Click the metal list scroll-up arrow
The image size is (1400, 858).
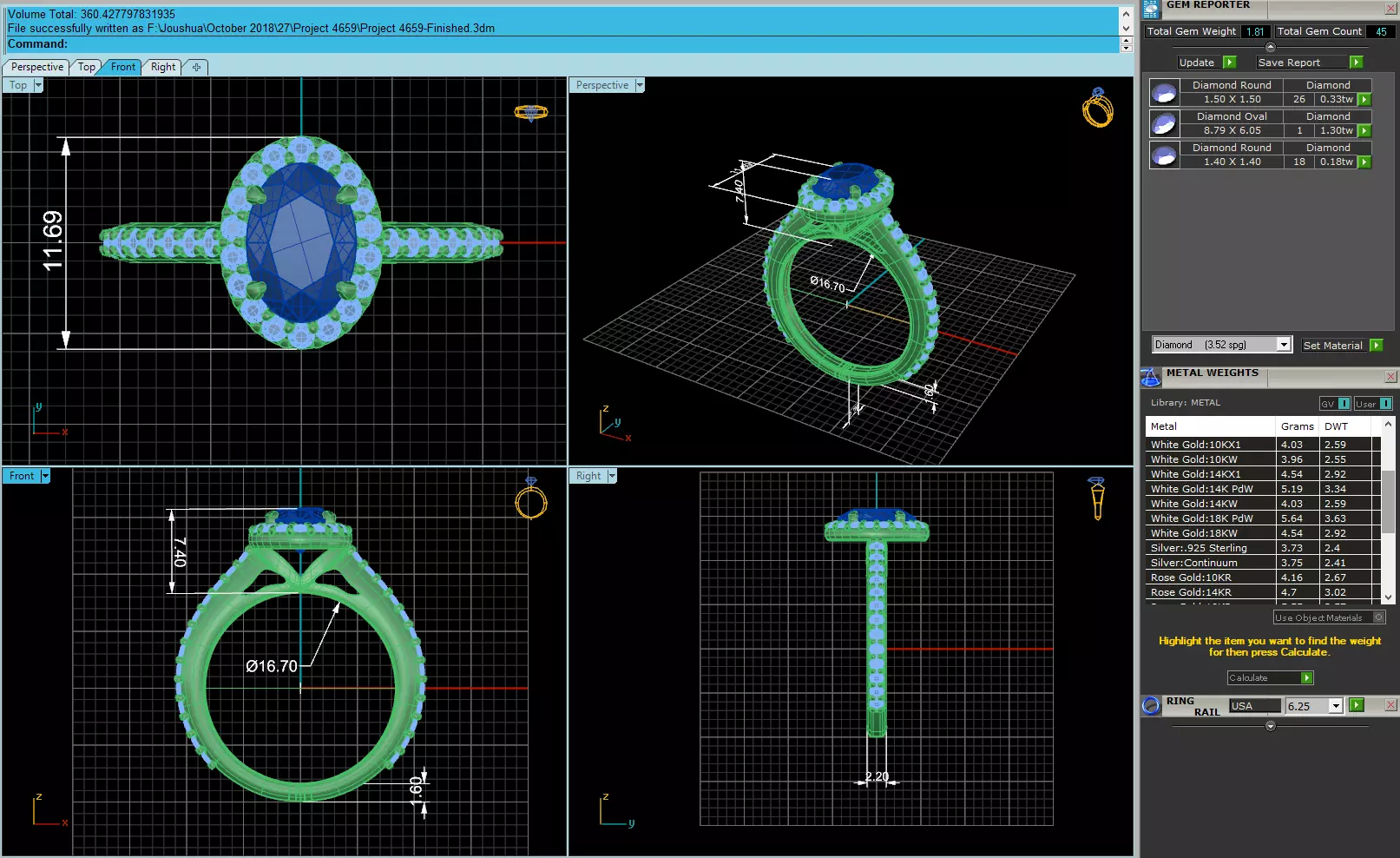coord(1388,424)
